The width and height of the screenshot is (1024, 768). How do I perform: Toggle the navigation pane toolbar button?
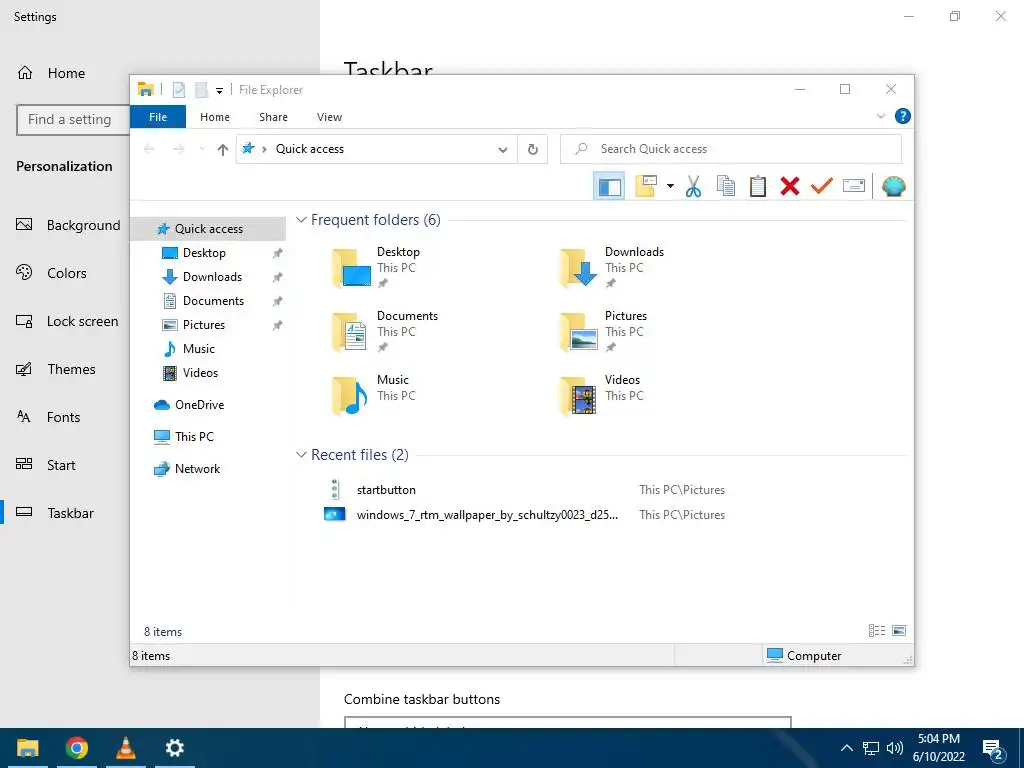tap(609, 187)
